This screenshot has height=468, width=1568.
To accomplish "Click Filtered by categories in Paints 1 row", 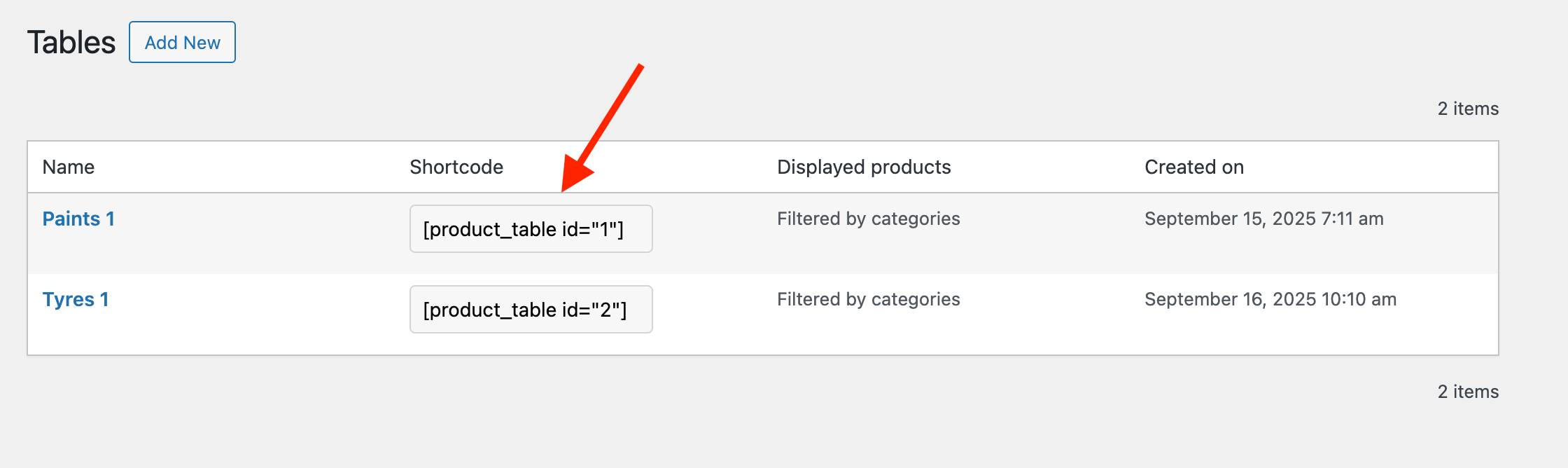I will pyautogui.click(x=868, y=219).
